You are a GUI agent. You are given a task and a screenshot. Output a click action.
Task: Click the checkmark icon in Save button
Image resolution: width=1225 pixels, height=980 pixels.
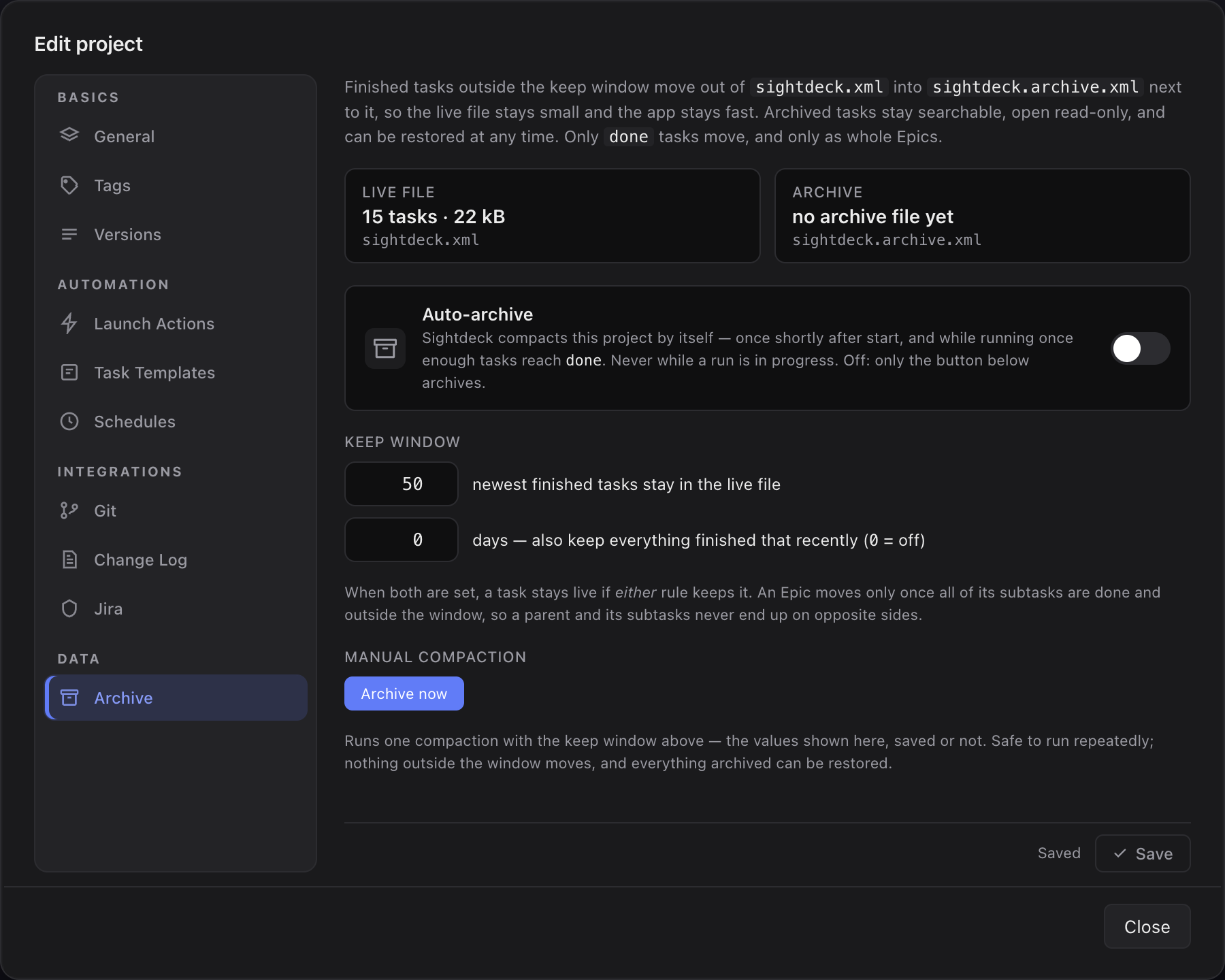click(1120, 853)
